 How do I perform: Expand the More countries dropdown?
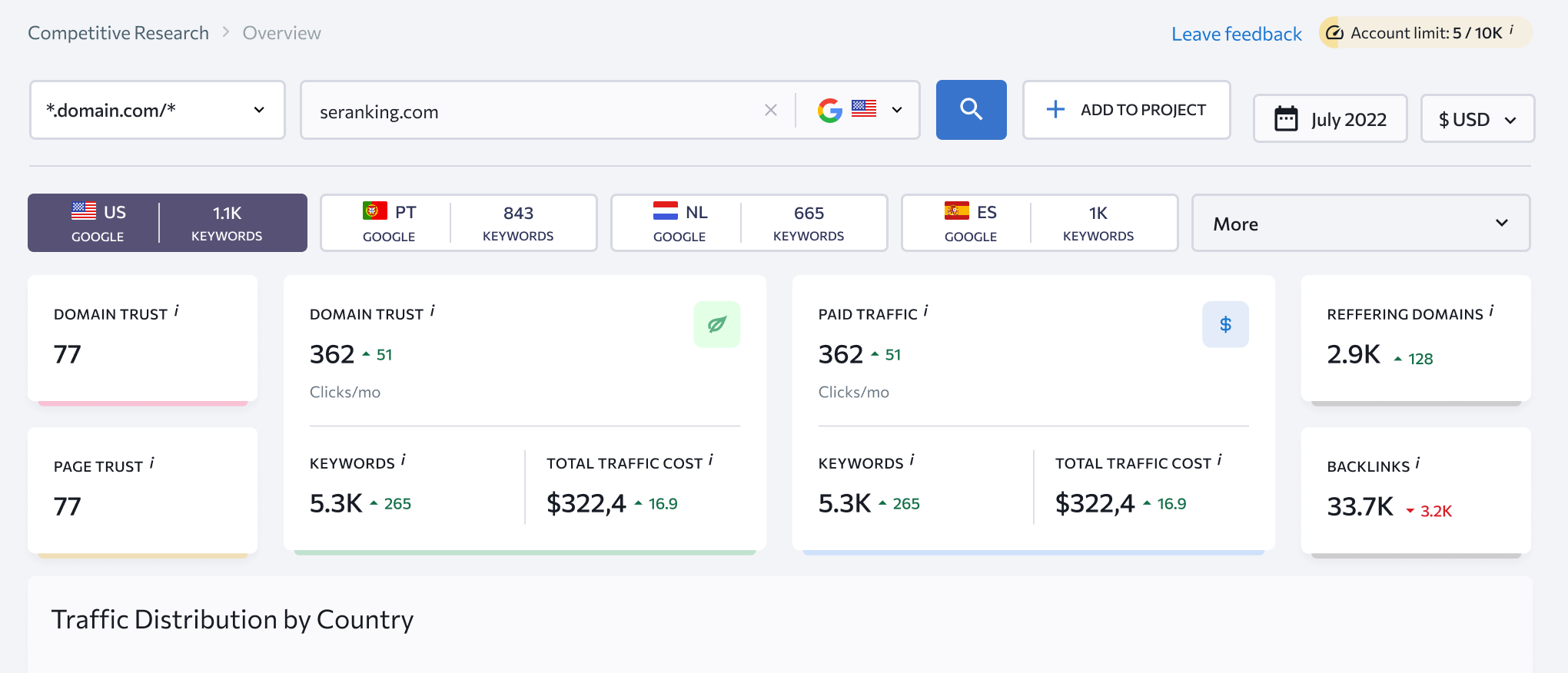1360,223
